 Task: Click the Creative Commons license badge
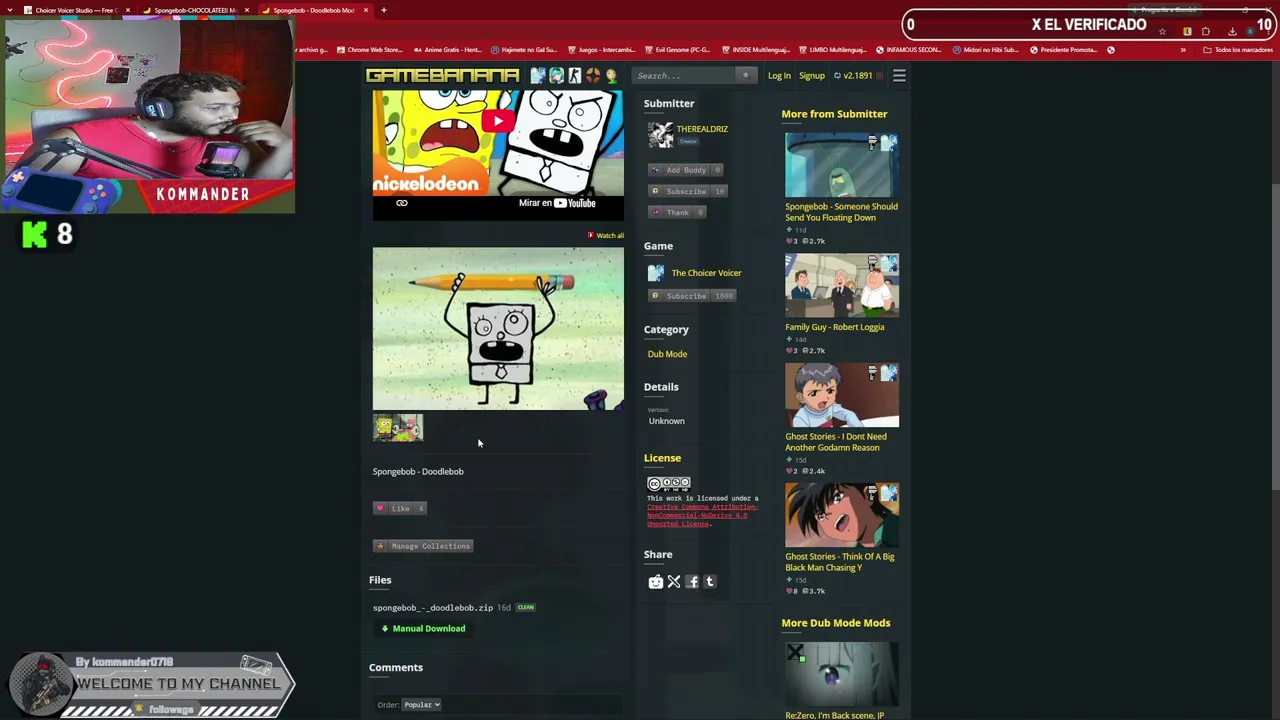(x=669, y=484)
